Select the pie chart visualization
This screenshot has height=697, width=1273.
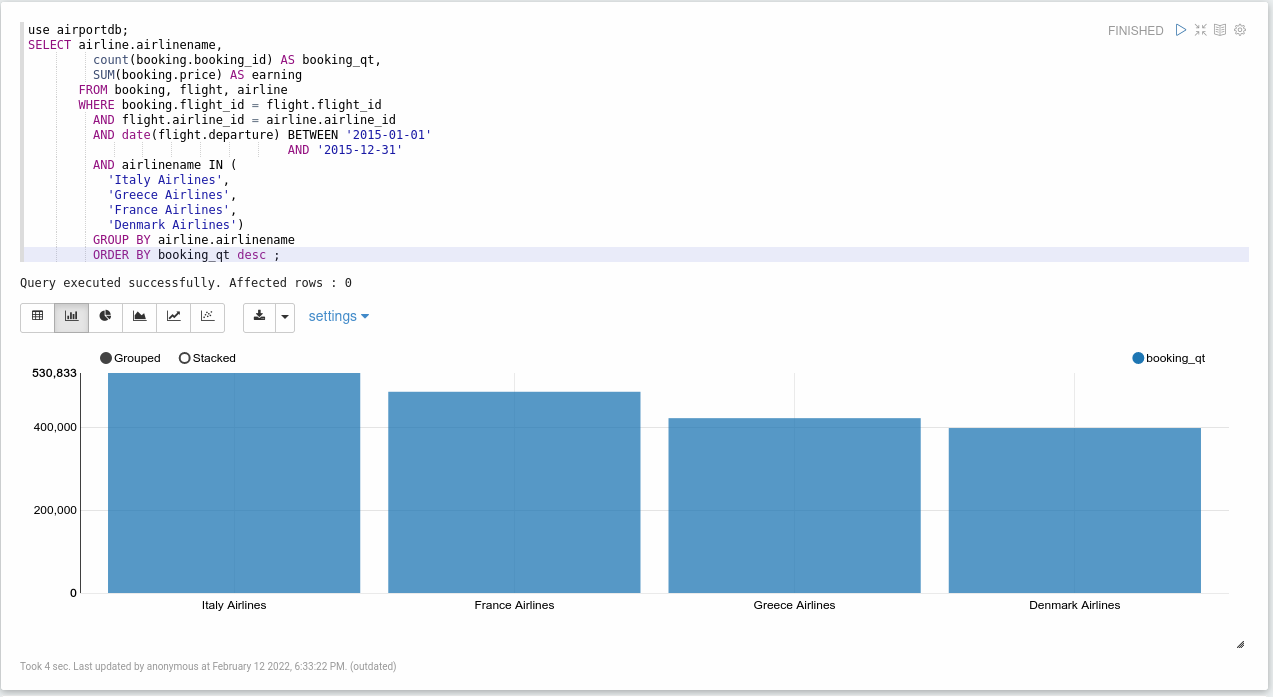click(x=105, y=316)
